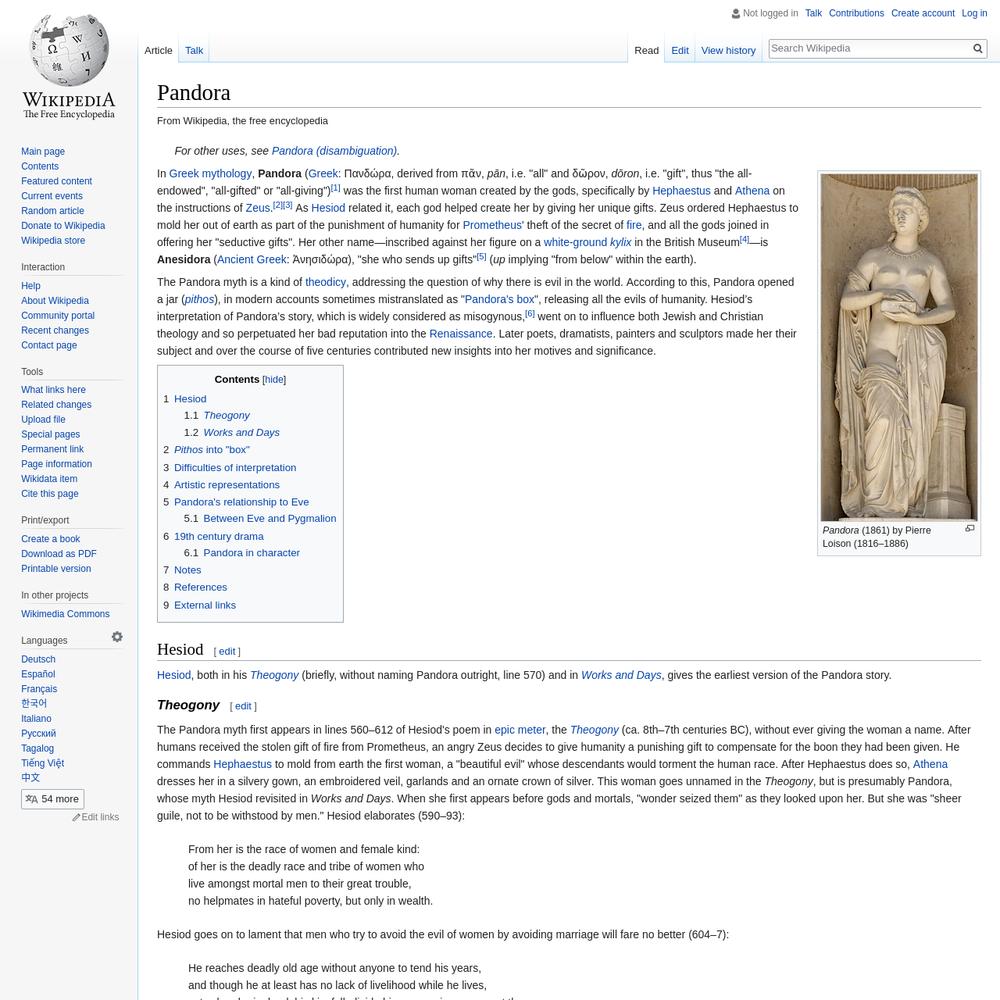Open the Prometheus' link
The image size is (1000, 1000).
(x=493, y=225)
